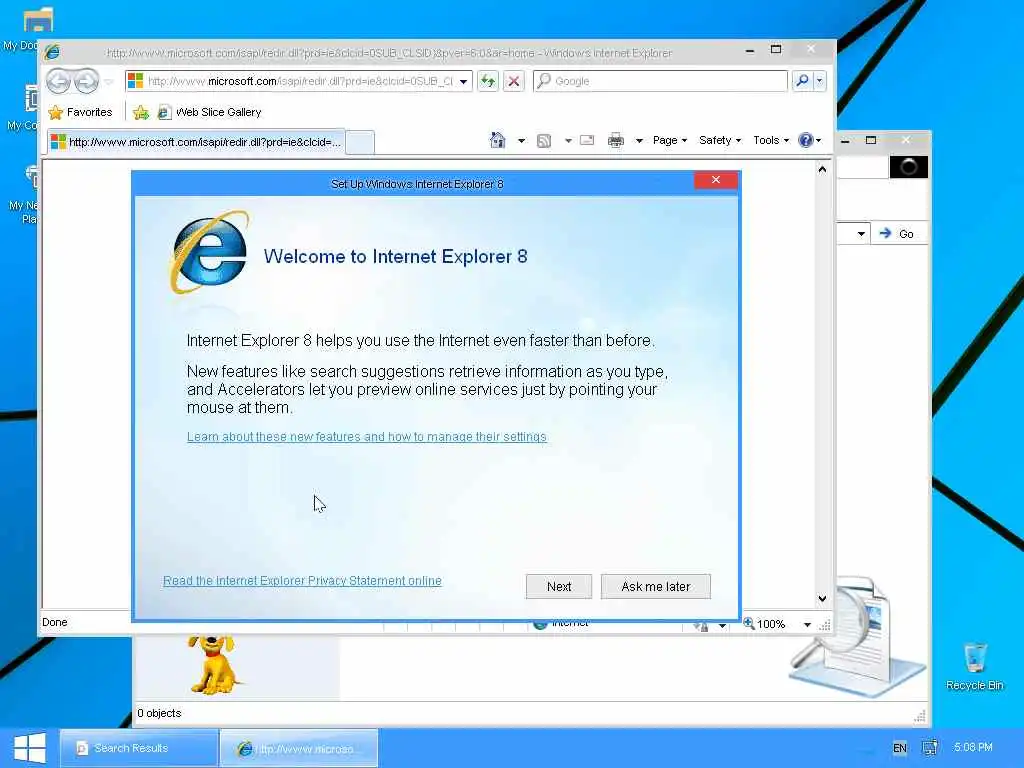Switch to Internet Explorer taskbar button
Viewport: 1024px width, 768px height.
point(299,748)
